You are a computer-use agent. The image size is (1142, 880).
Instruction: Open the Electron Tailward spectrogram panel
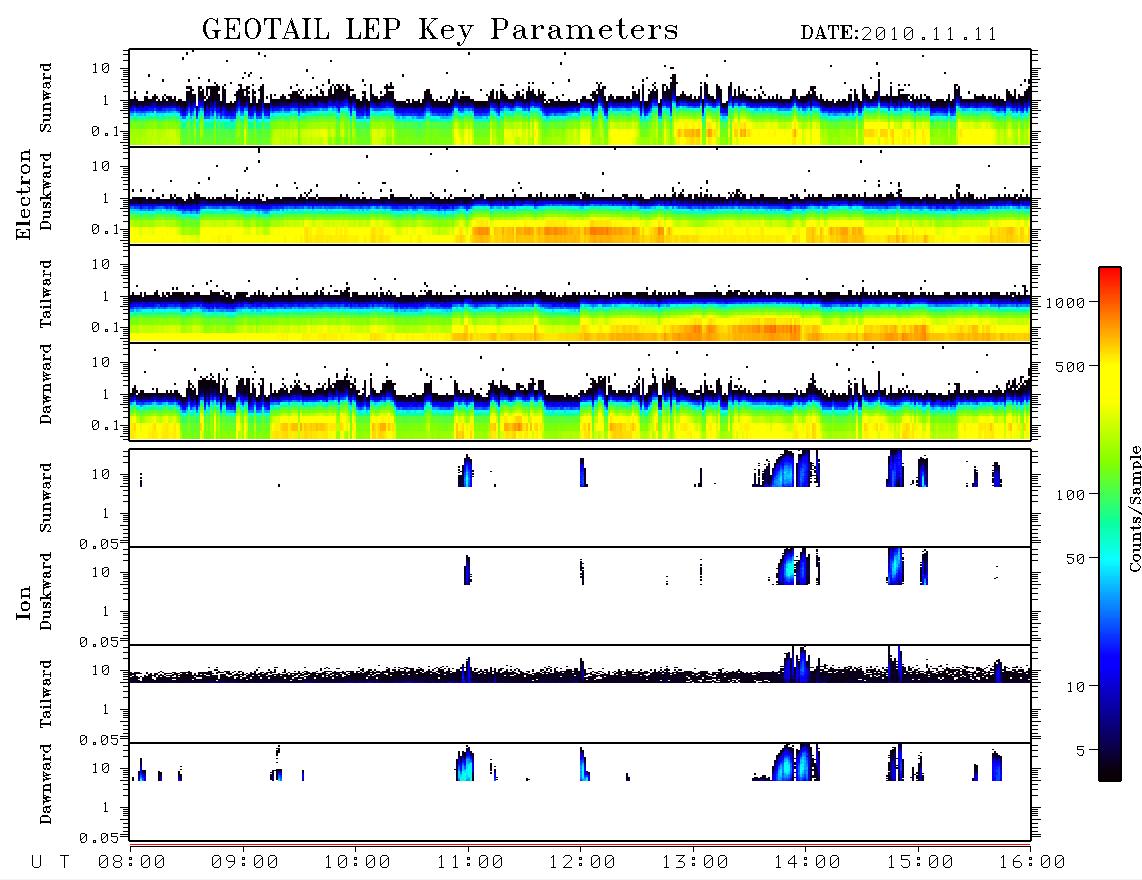[580, 294]
